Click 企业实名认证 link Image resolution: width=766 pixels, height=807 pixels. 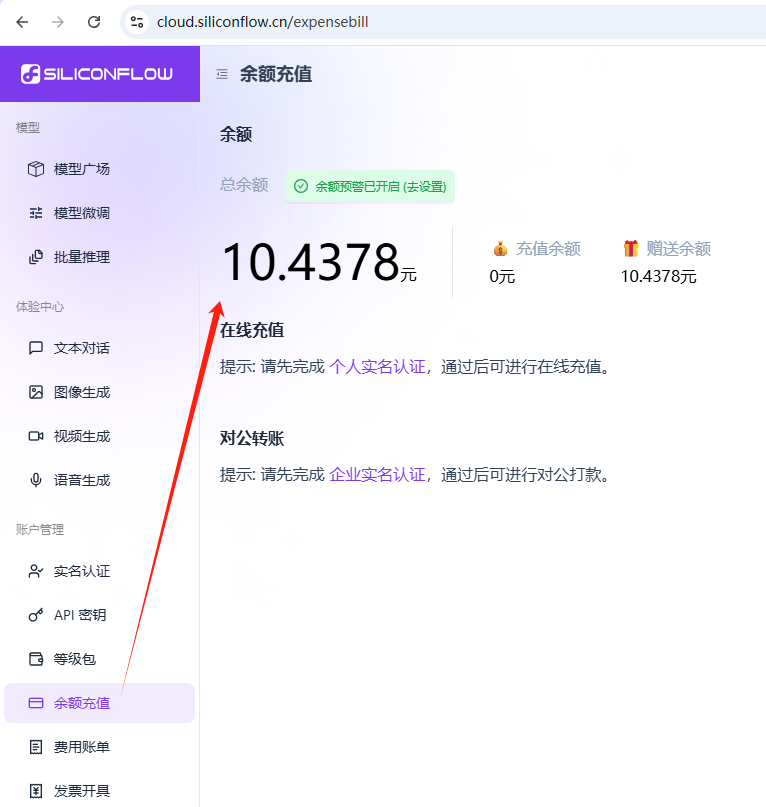pos(377,475)
